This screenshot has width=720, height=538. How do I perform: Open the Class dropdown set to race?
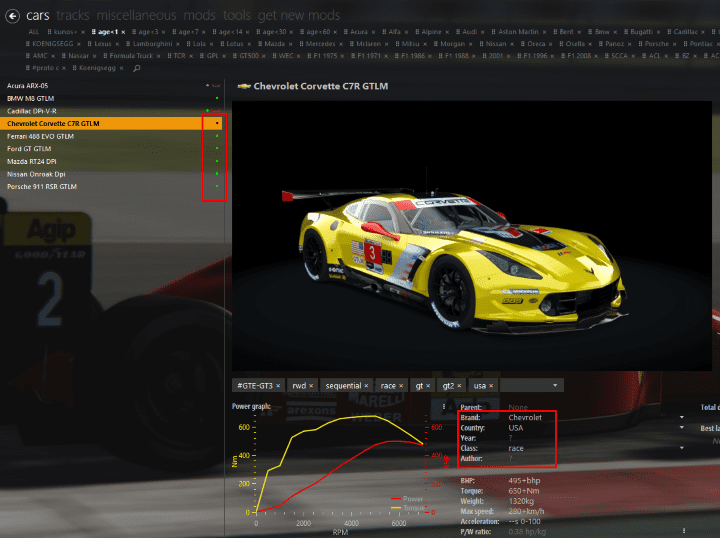[x=682, y=448]
